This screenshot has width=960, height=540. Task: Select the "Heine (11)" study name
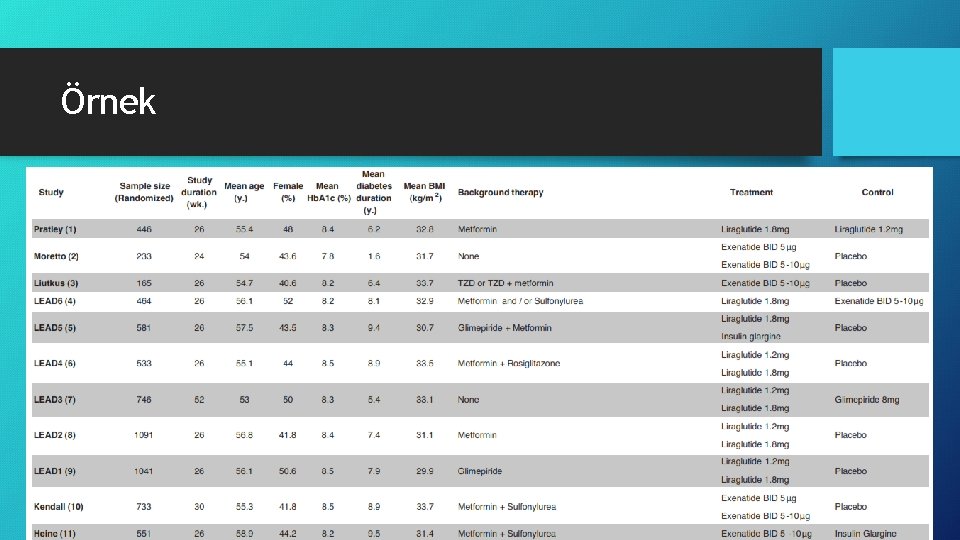tap(54, 534)
